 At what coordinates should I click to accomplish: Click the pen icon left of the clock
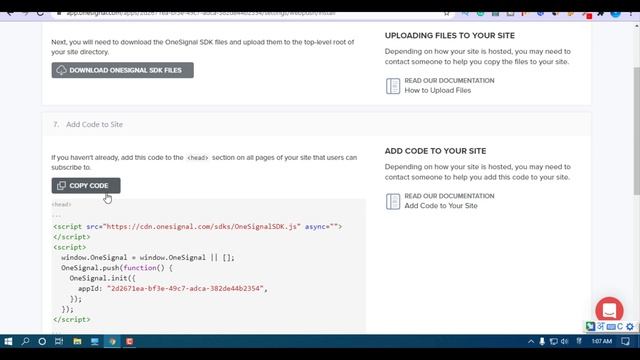579,341
